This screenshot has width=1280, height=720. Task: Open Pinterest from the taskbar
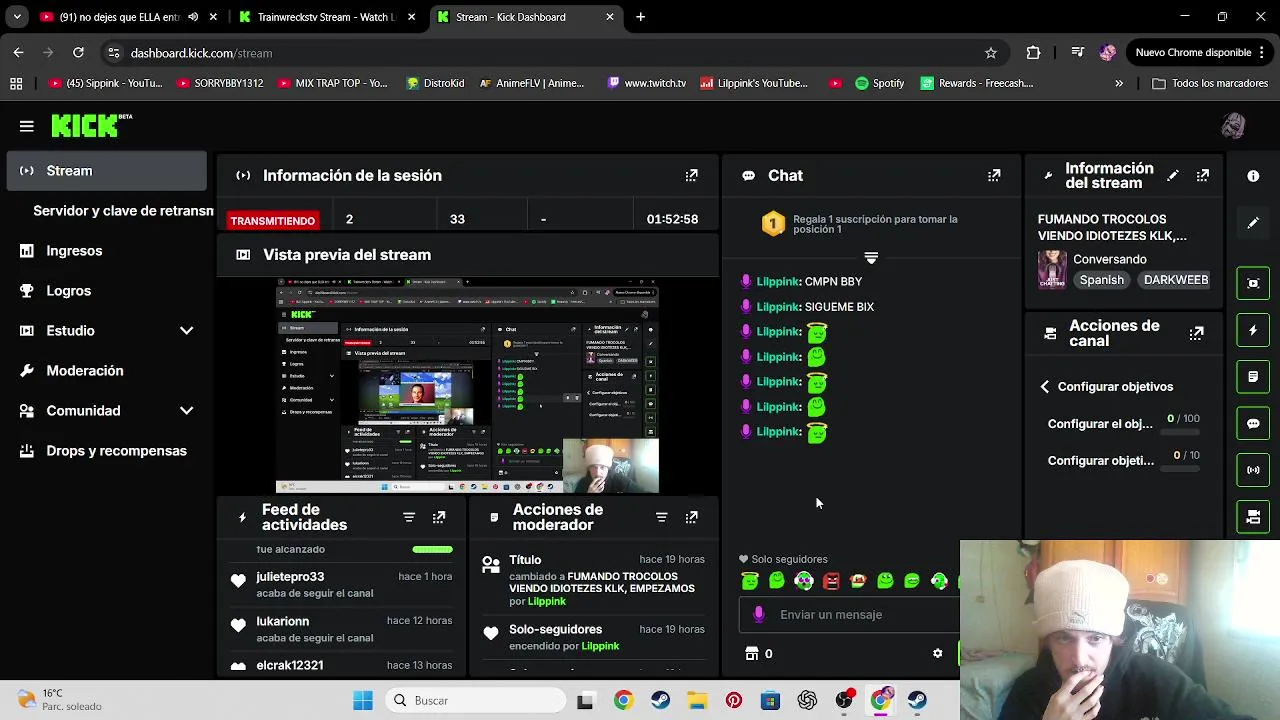[734, 700]
